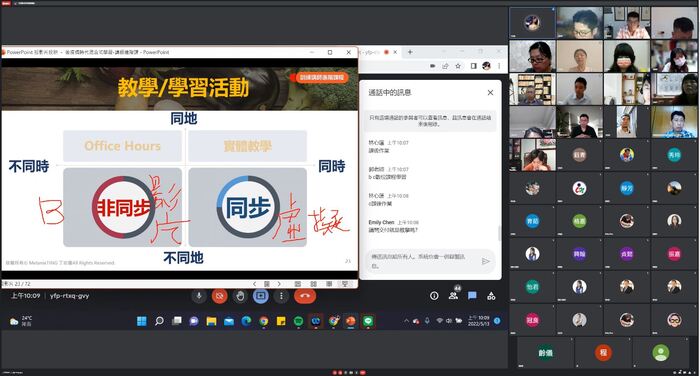This screenshot has height=376, width=700.
Task: Open Chrome side panel icon
Action: coord(473,66)
